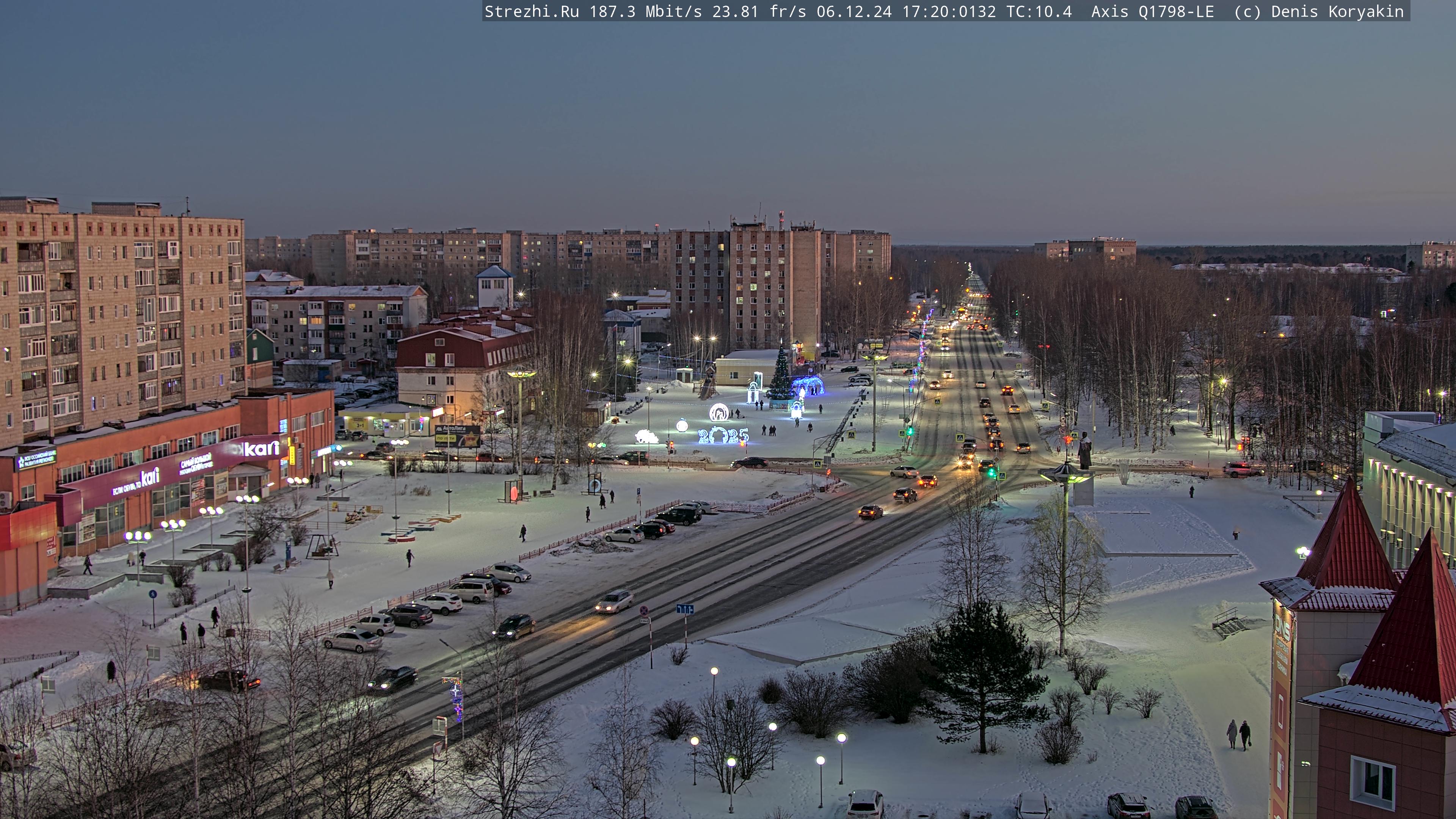The height and width of the screenshot is (819, 1456).
Task: Click the "TC:10.4" temperature readout
Action: tap(1039, 11)
